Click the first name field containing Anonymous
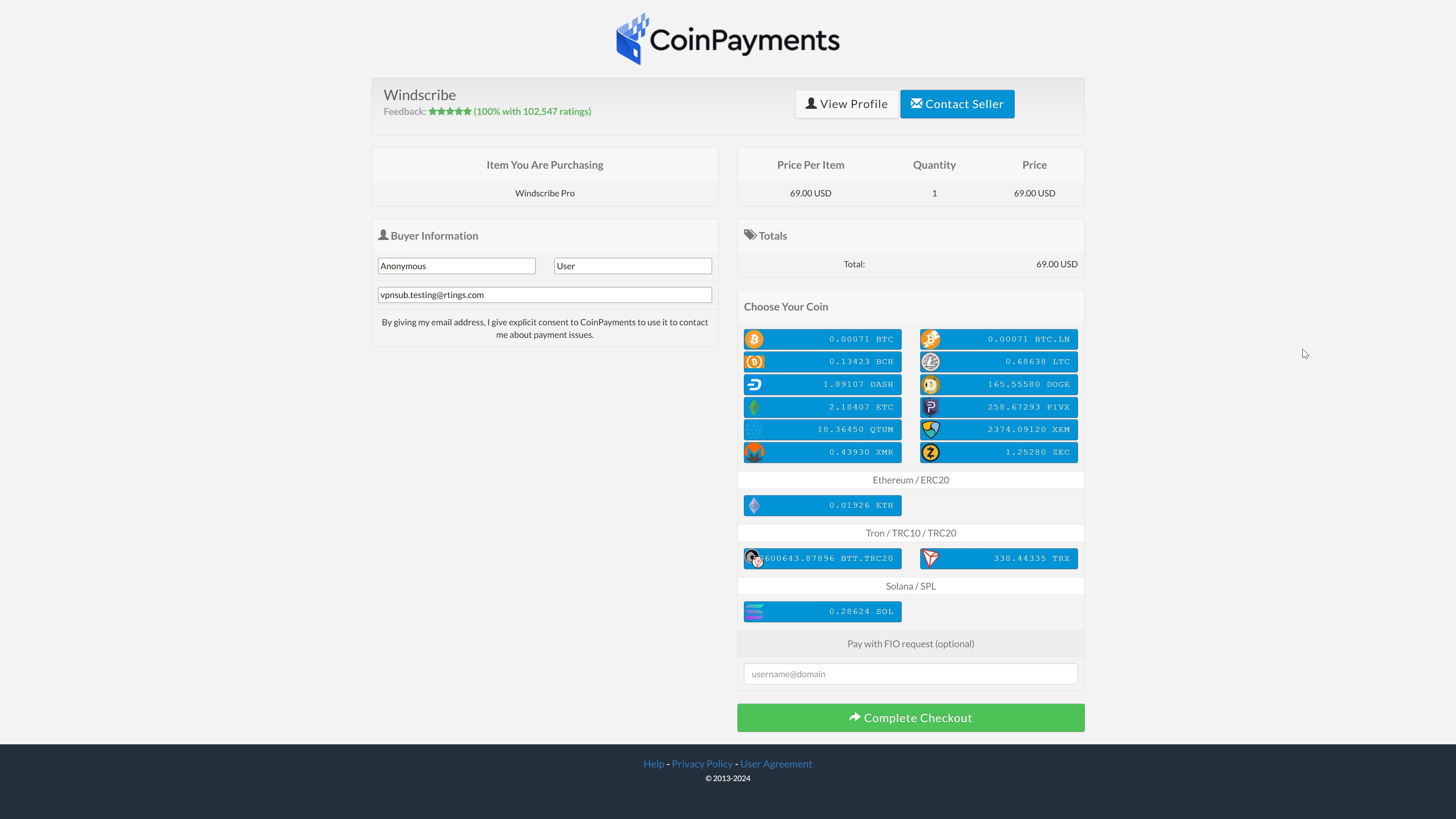The height and width of the screenshot is (819, 1456). click(x=456, y=266)
